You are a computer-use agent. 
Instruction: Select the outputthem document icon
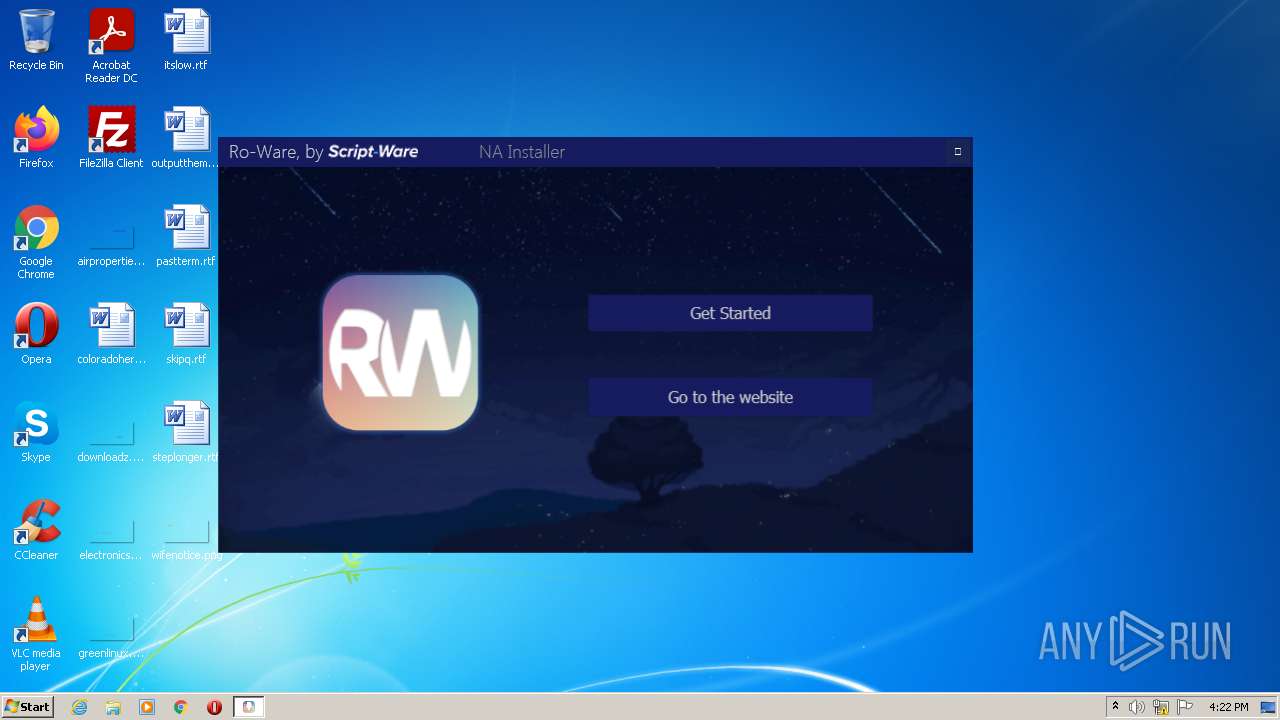186,138
